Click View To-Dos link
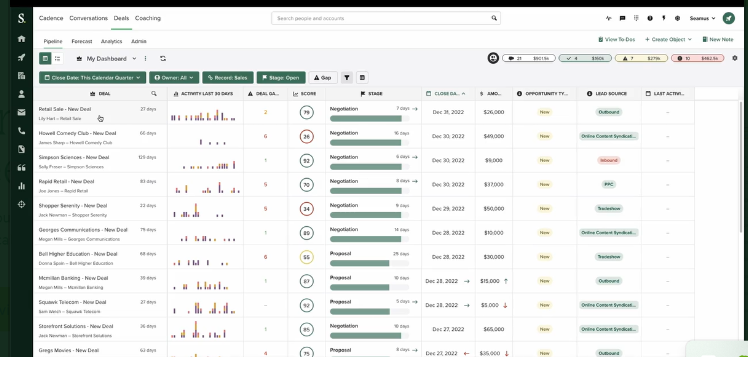The image size is (749, 367). (617, 40)
